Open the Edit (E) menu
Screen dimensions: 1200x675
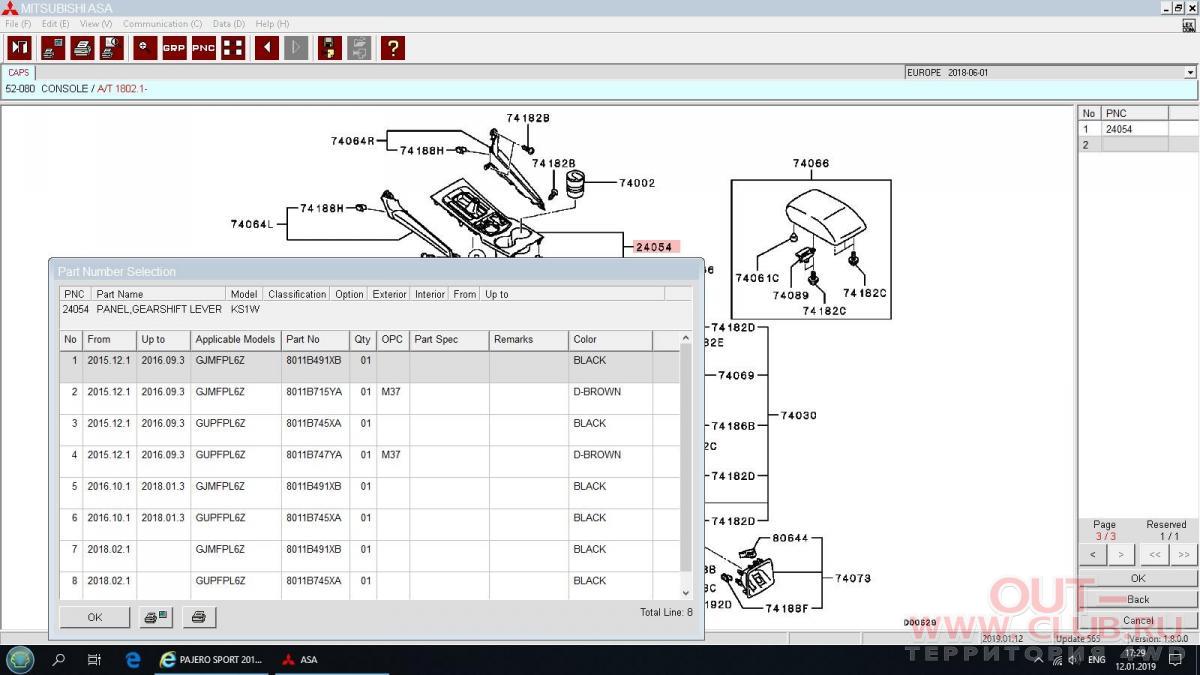coord(55,24)
